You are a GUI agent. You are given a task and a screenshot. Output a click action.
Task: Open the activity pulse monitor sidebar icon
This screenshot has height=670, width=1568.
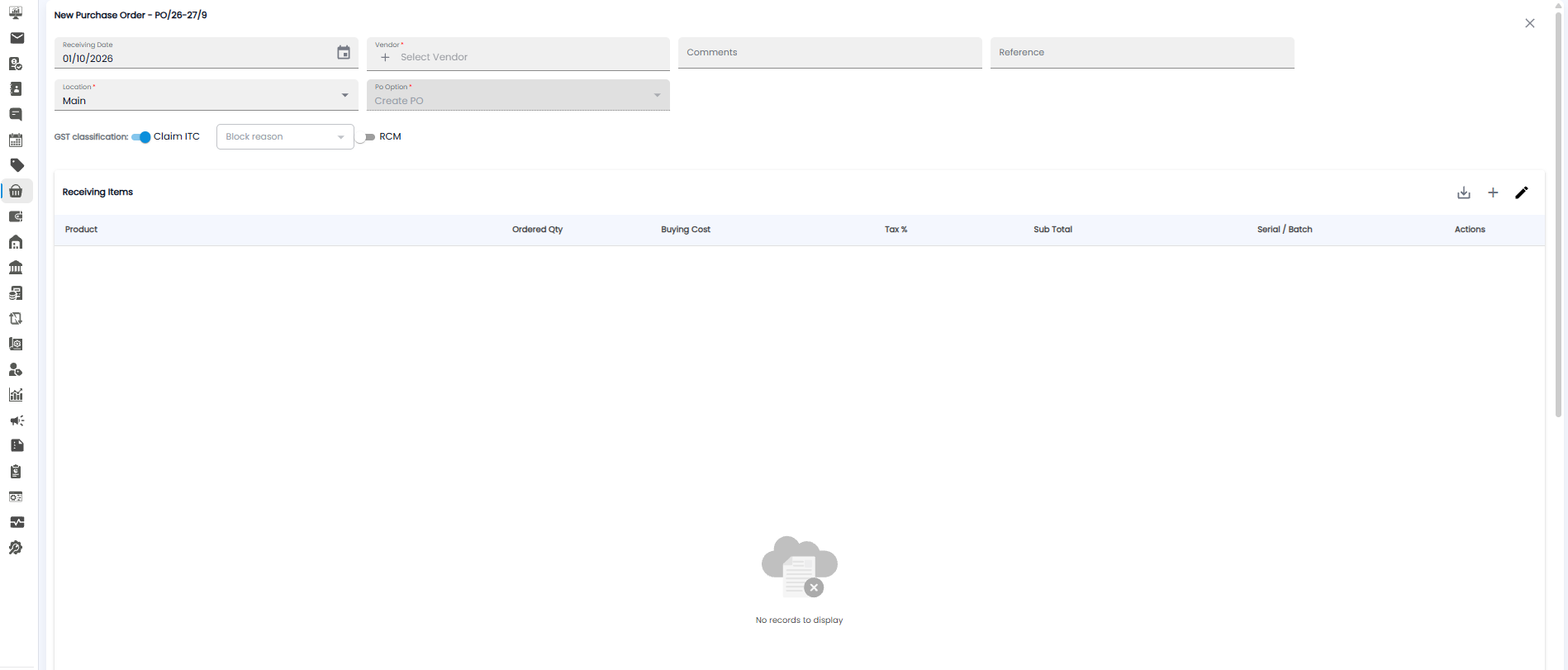pyautogui.click(x=17, y=522)
